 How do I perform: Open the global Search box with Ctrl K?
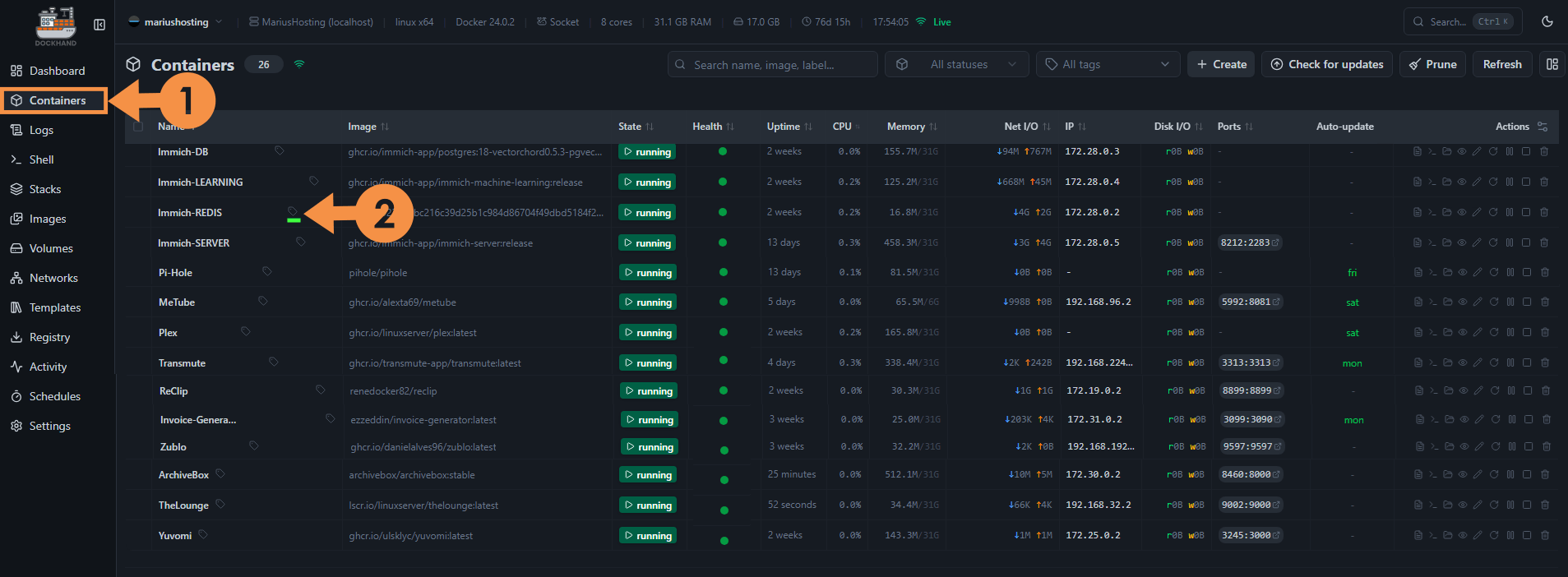click(1463, 22)
